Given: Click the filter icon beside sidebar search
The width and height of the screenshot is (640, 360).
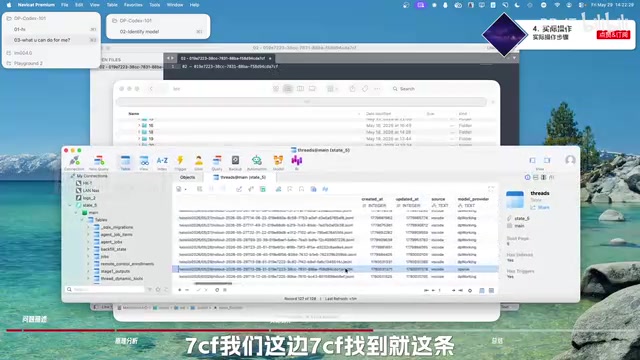Looking at the screenshot, I should [x=150, y=289].
